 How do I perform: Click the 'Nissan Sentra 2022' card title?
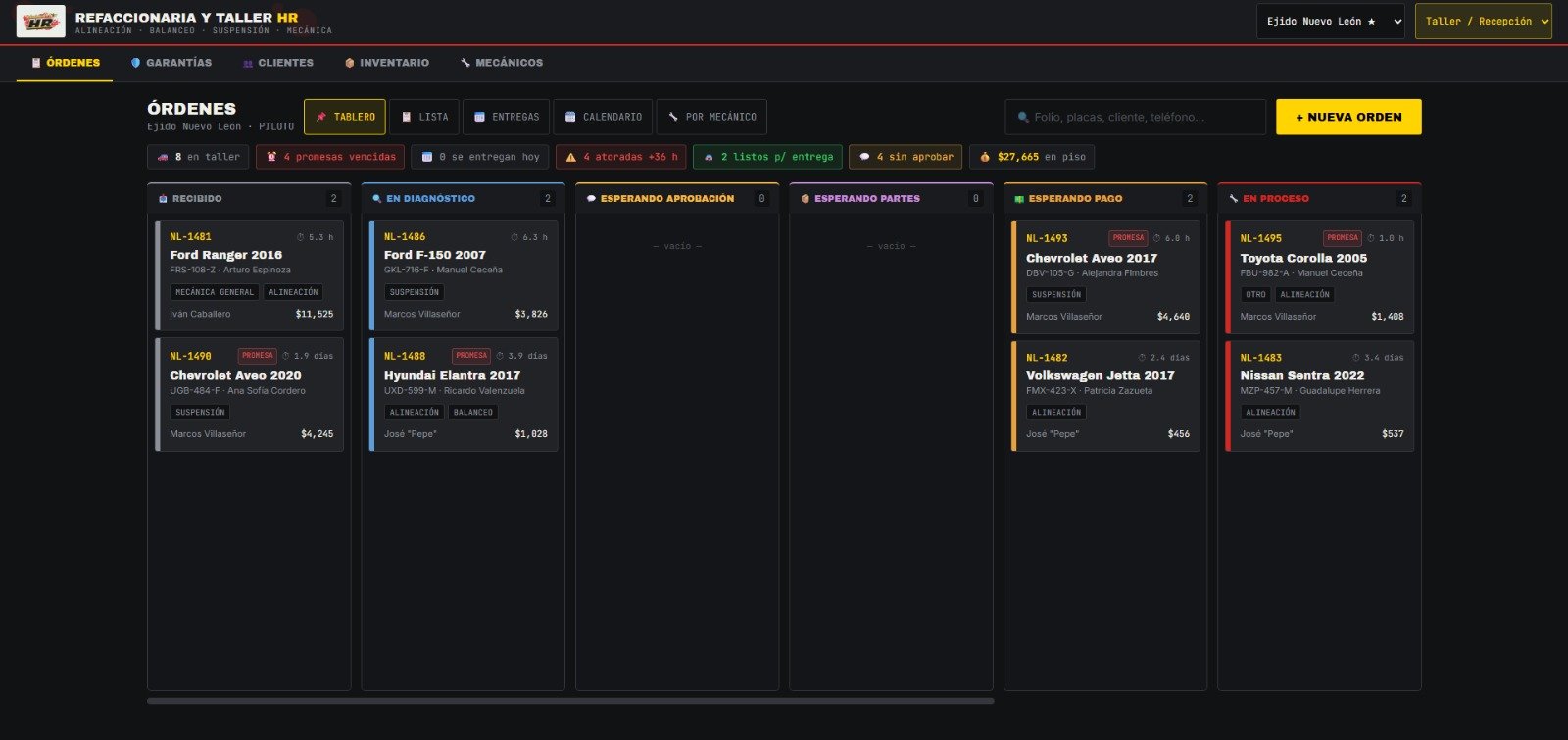click(x=1302, y=375)
